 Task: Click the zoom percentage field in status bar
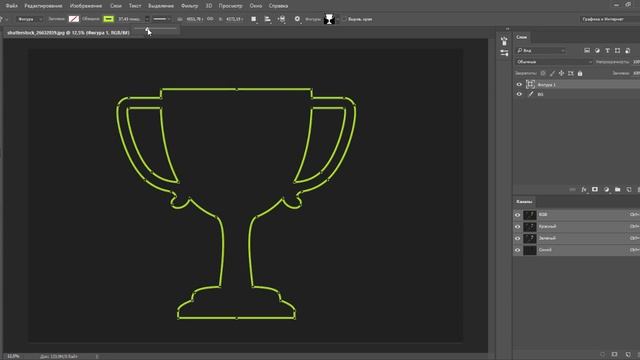(x=13, y=356)
